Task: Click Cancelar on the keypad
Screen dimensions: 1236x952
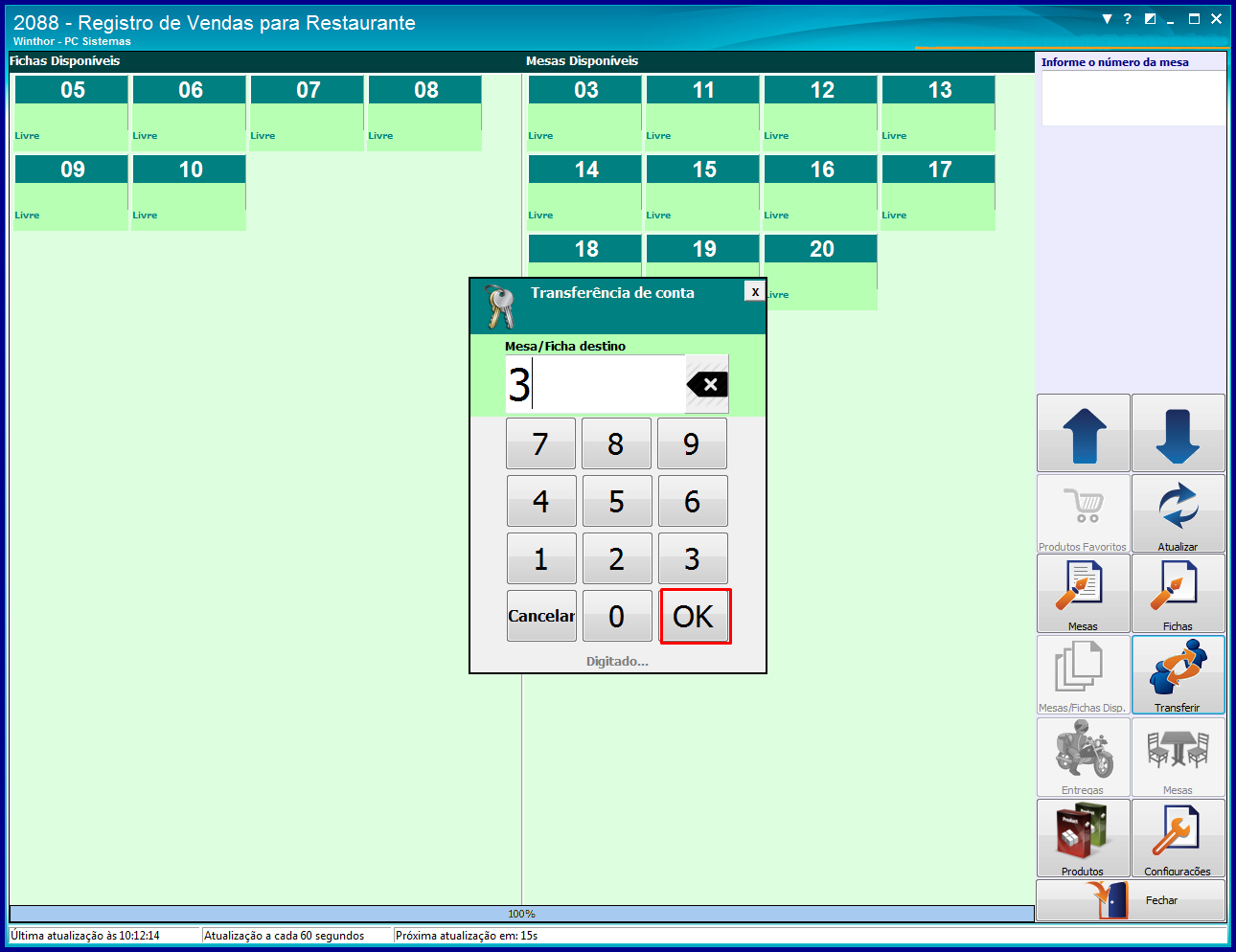Action: tap(541, 616)
